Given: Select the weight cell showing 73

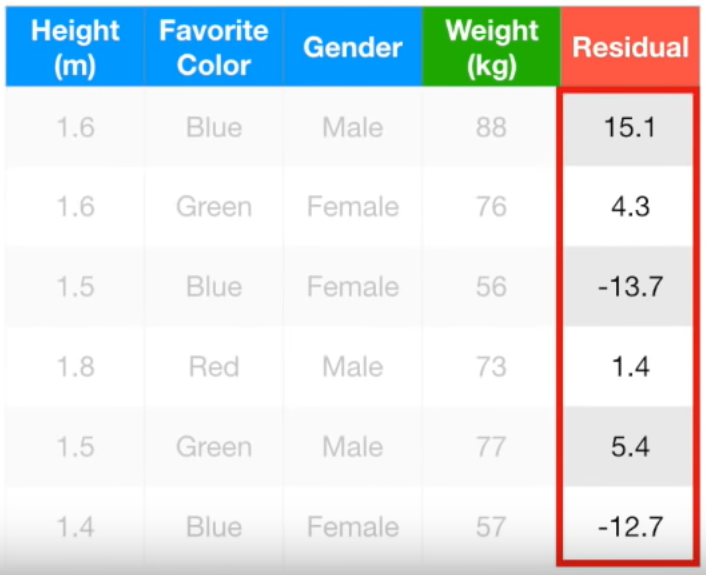Looking at the screenshot, I should point(491,366).
